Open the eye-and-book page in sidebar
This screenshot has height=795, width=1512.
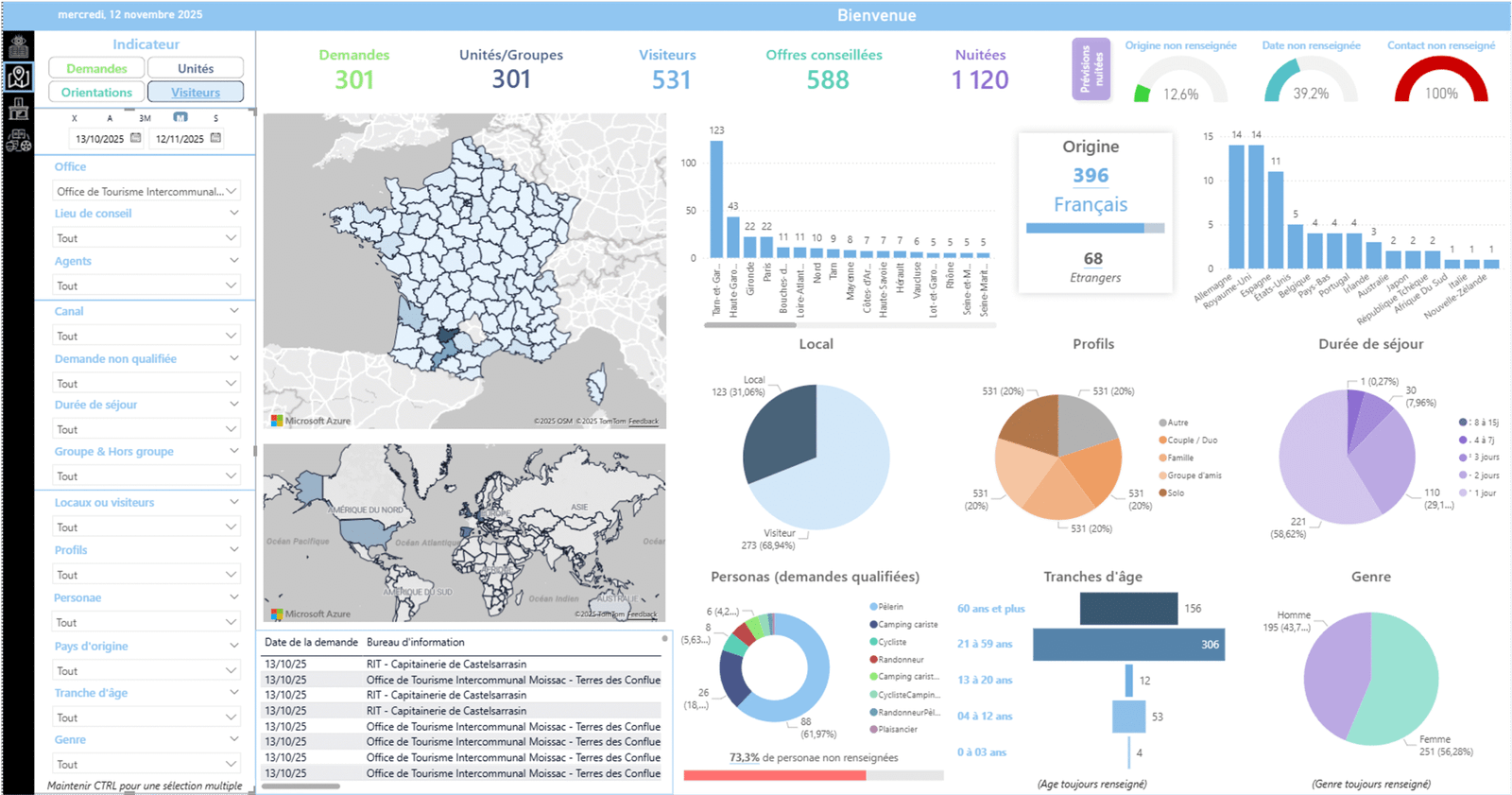tap(18, 45)
